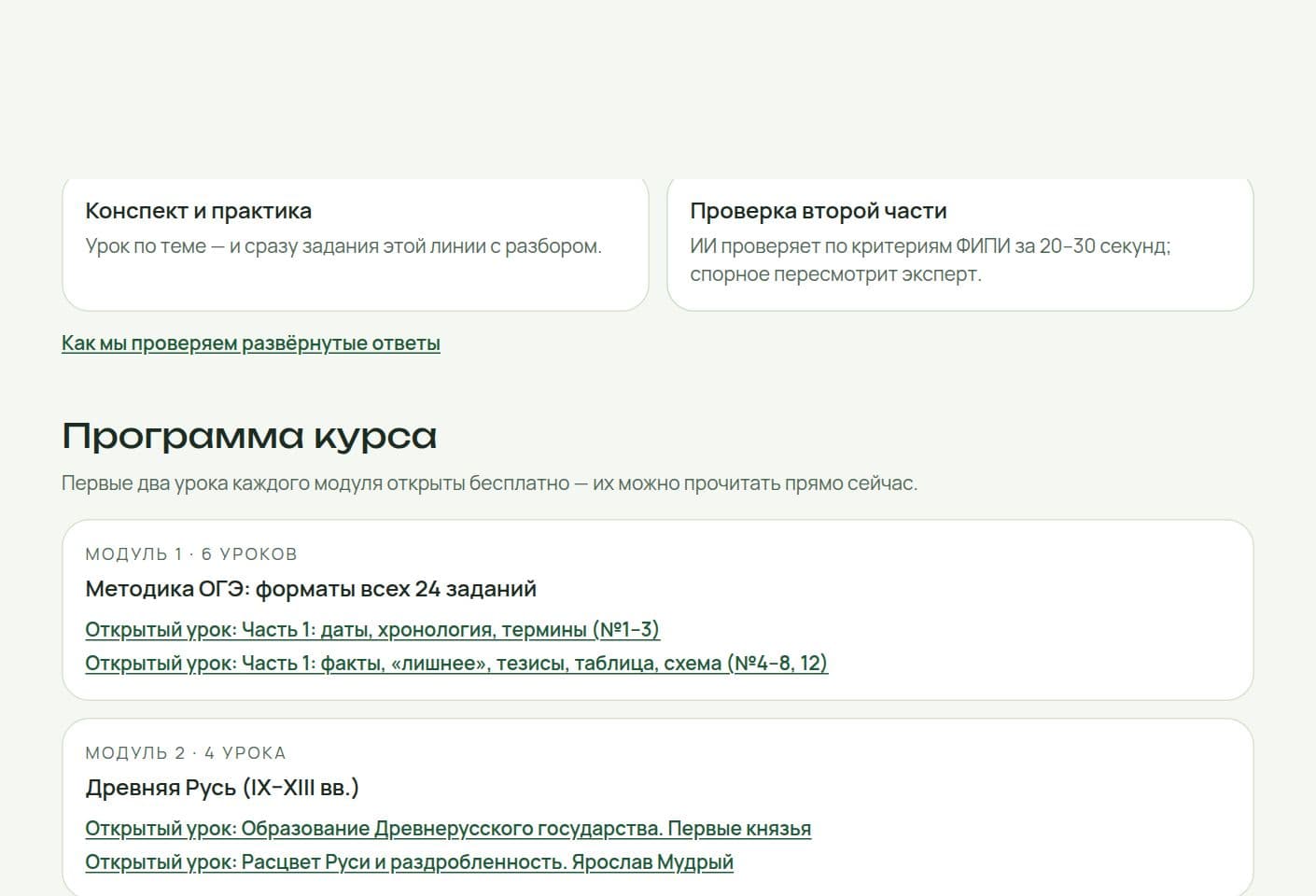Viewport: 1316px width, 896px height.
Task: Click the "МОДУЛЬ 1 · 6 УРОКОВ" label
Action: point(191,554)
